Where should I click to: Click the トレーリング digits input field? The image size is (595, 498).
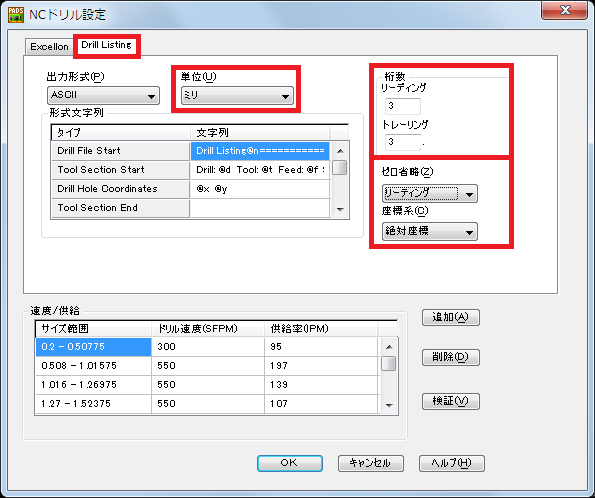click(x=403, y=142)
